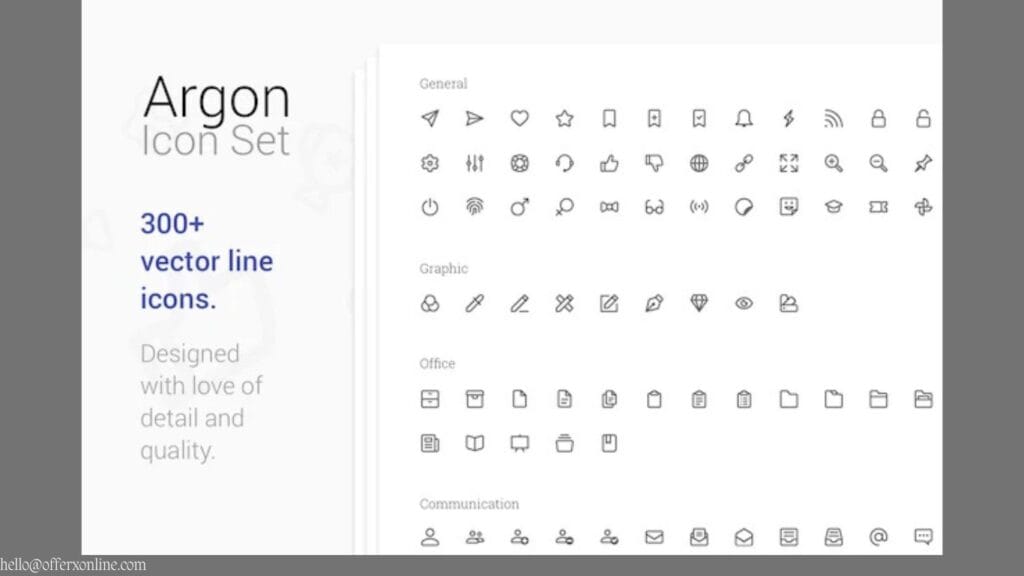
Task: Click the crossed pencil and ruler icon
Action: [564, 304]
